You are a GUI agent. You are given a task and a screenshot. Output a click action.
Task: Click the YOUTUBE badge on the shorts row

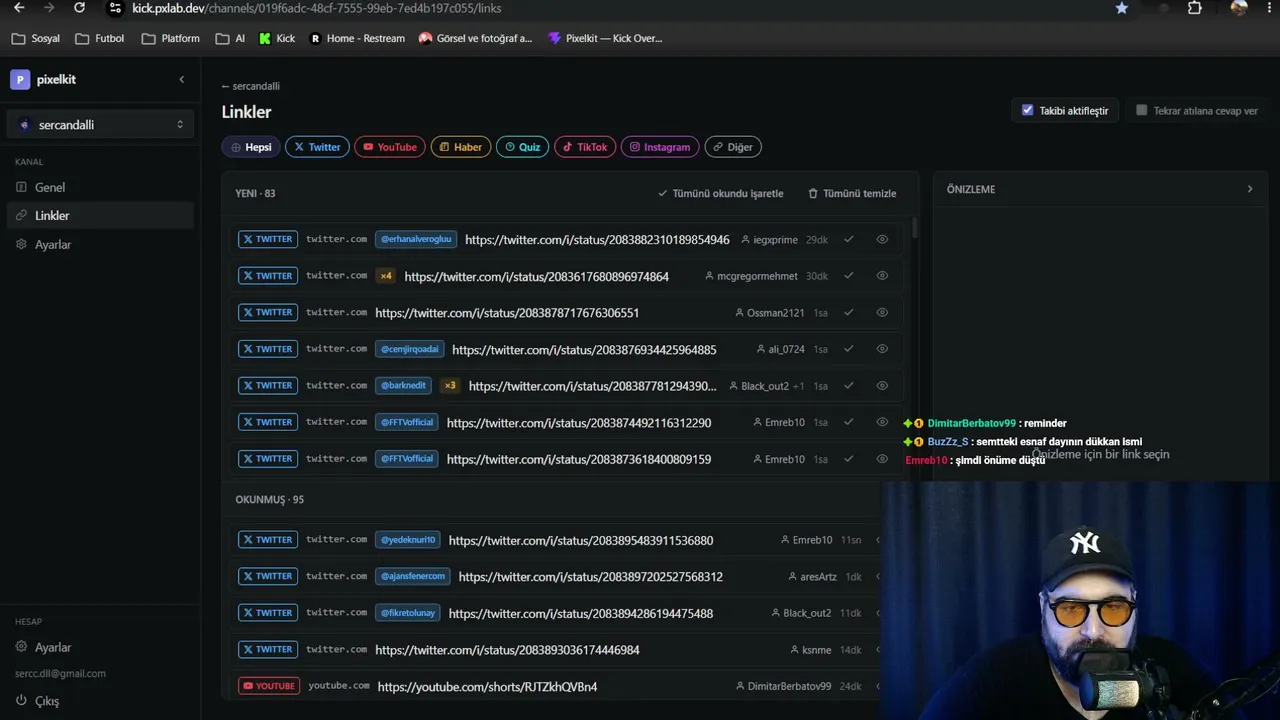pyautogui.click(x=269, y=686)
